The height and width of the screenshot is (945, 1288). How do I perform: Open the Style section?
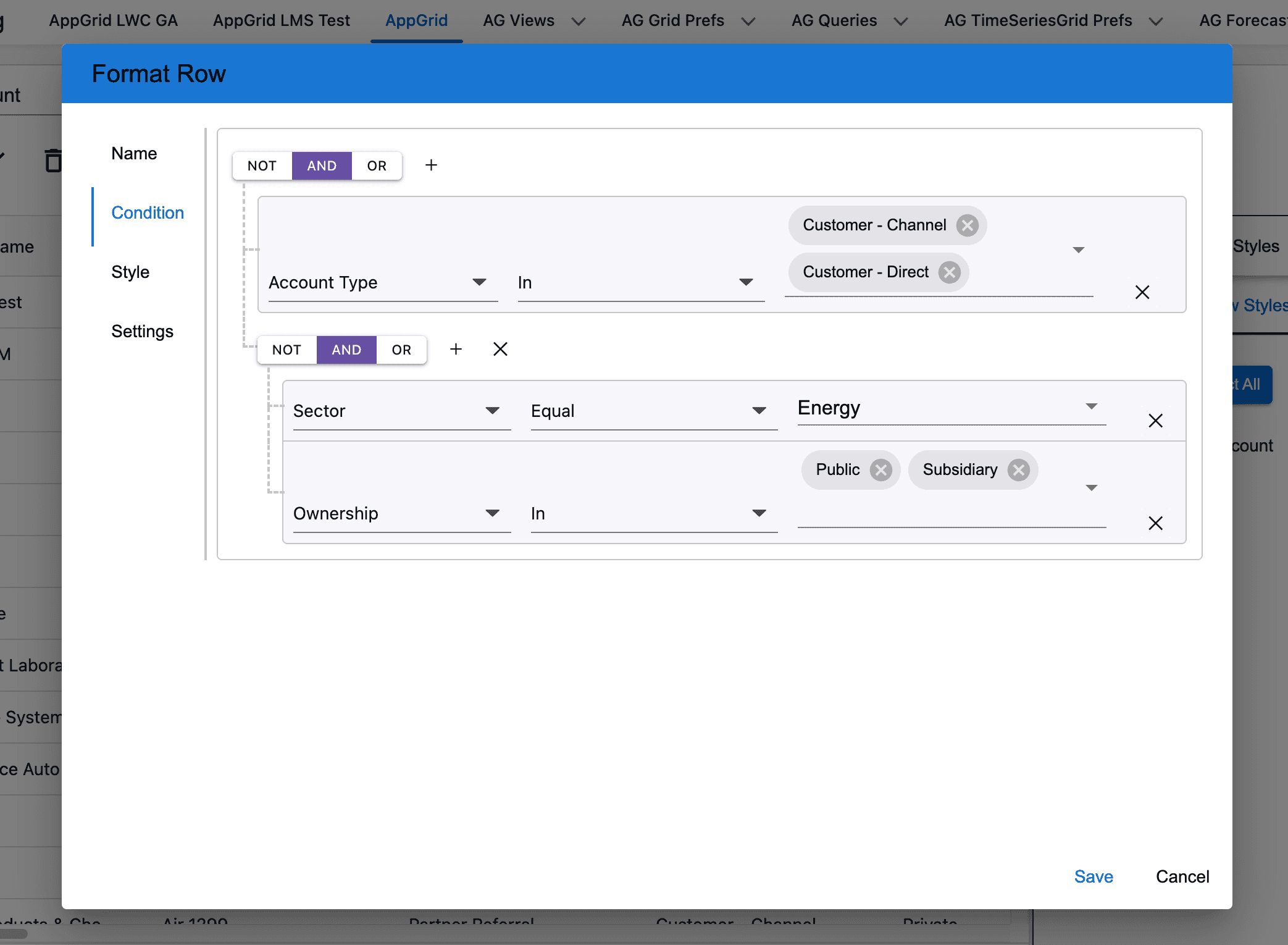(x=130, y=272)
